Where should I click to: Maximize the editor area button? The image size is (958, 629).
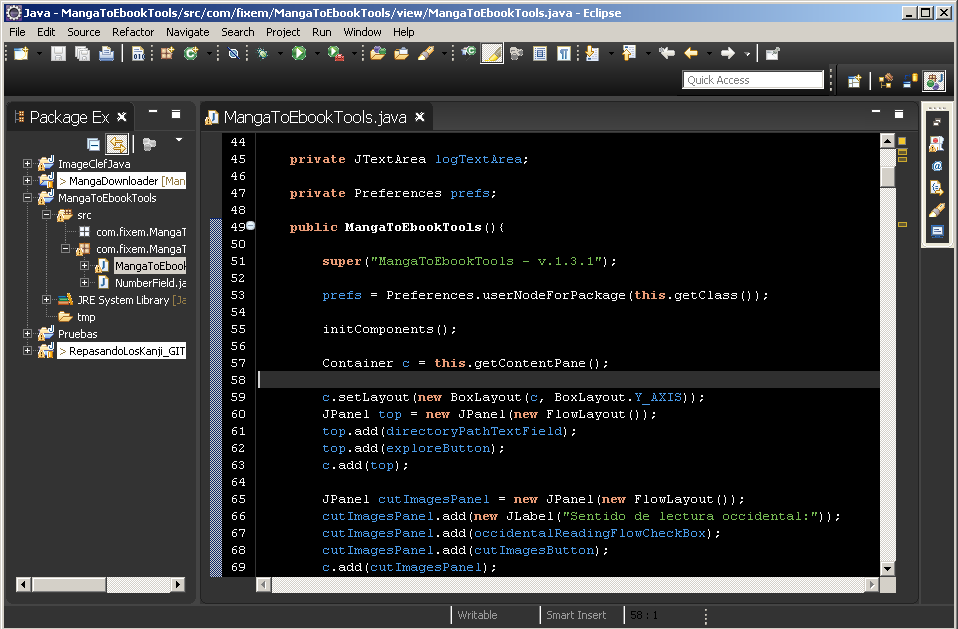pos(899,114)
